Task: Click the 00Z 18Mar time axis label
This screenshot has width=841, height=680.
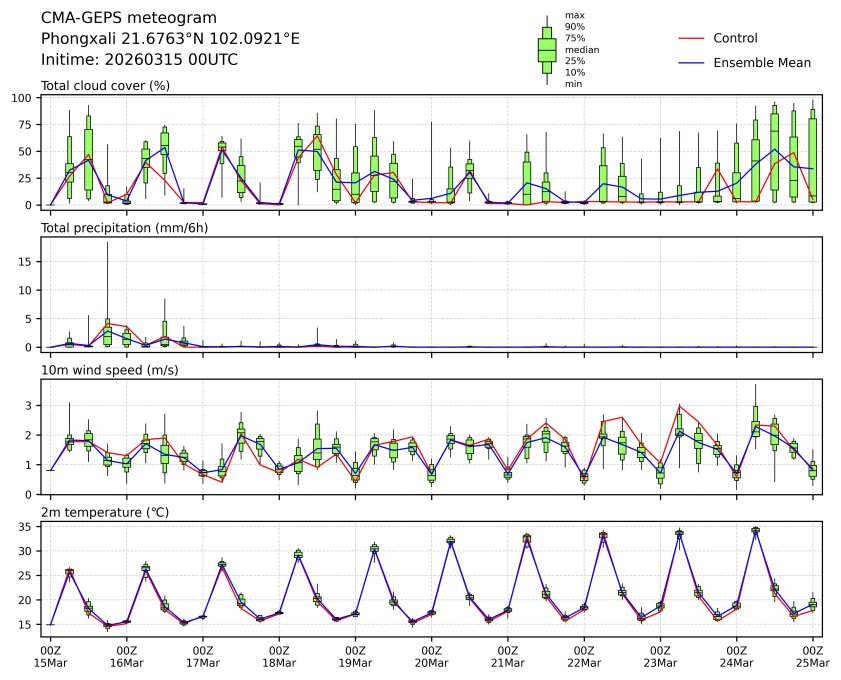Action: point(279,656)
